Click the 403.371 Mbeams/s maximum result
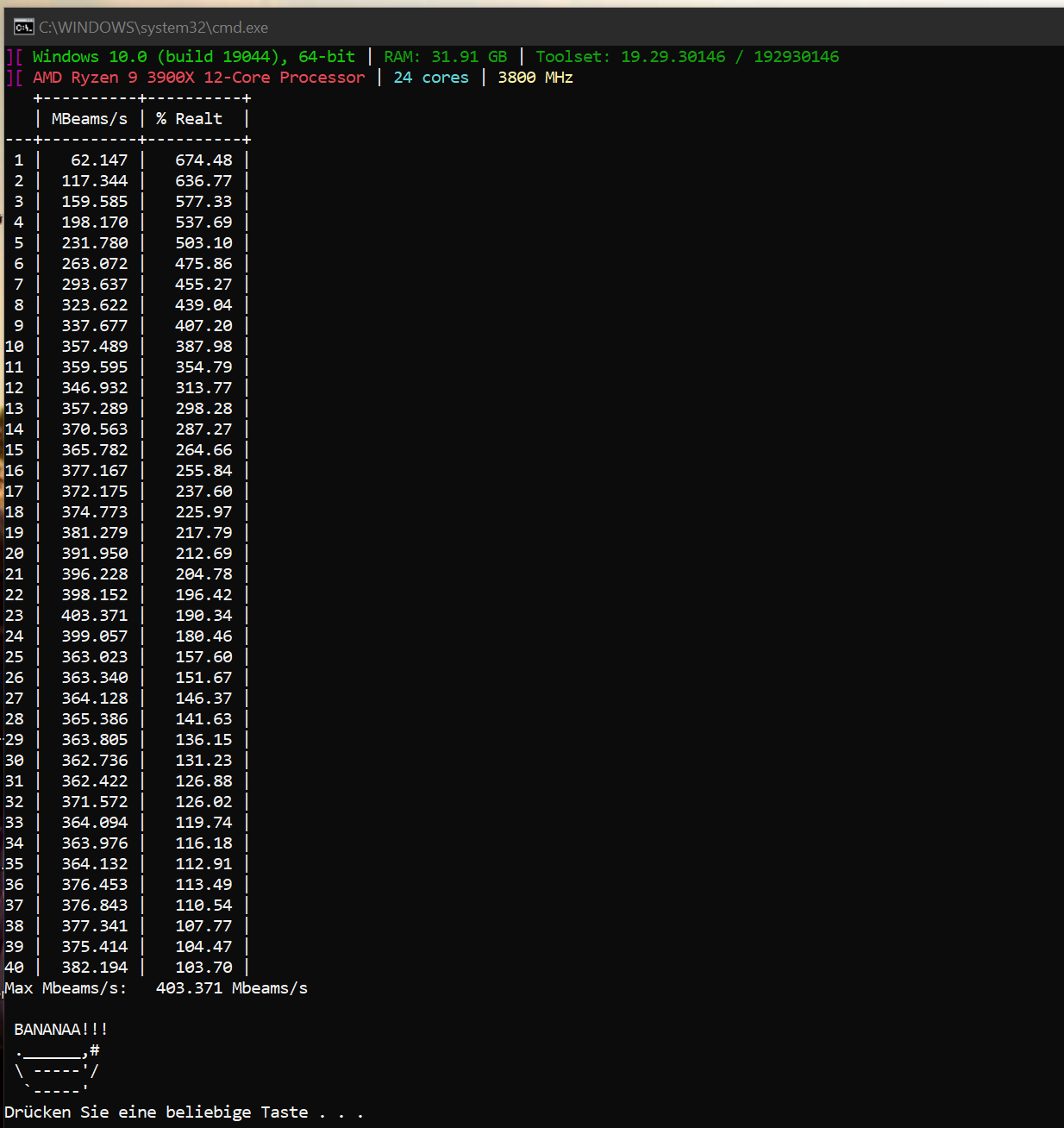This screenshot has height=1128, width=1064. point(232,988)
